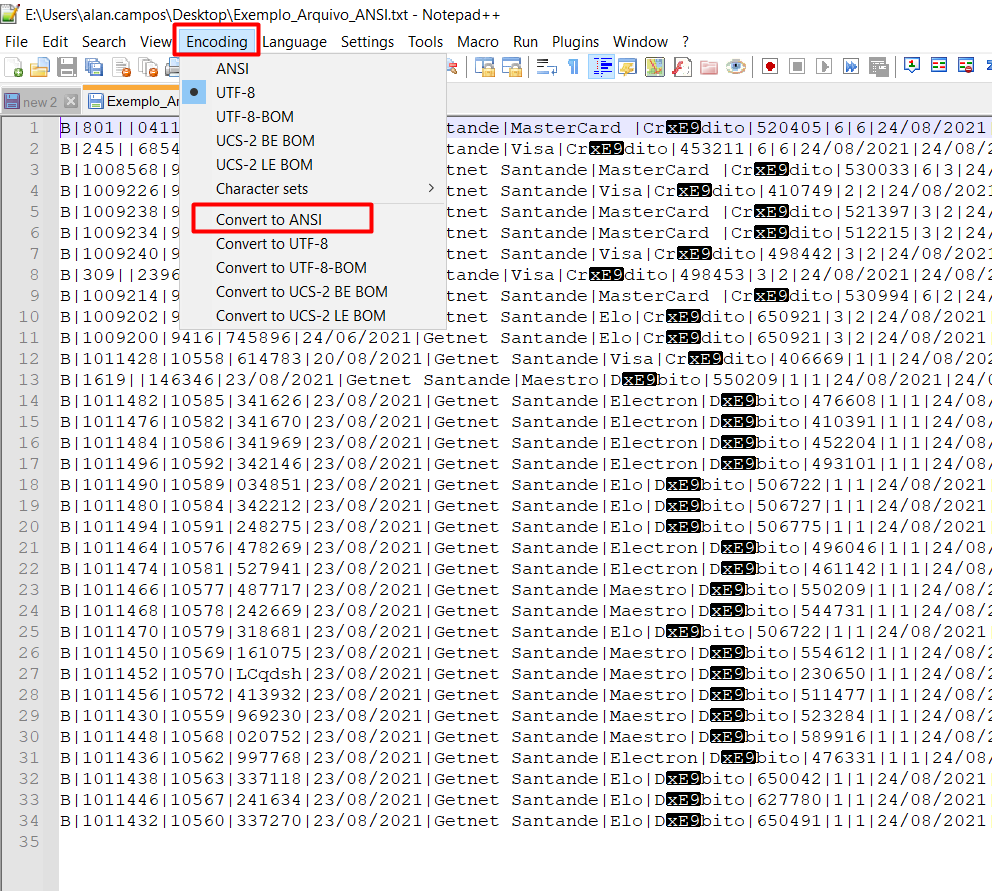Run the macro multiple times
992x891 pixels.
(x=851, y=65)
